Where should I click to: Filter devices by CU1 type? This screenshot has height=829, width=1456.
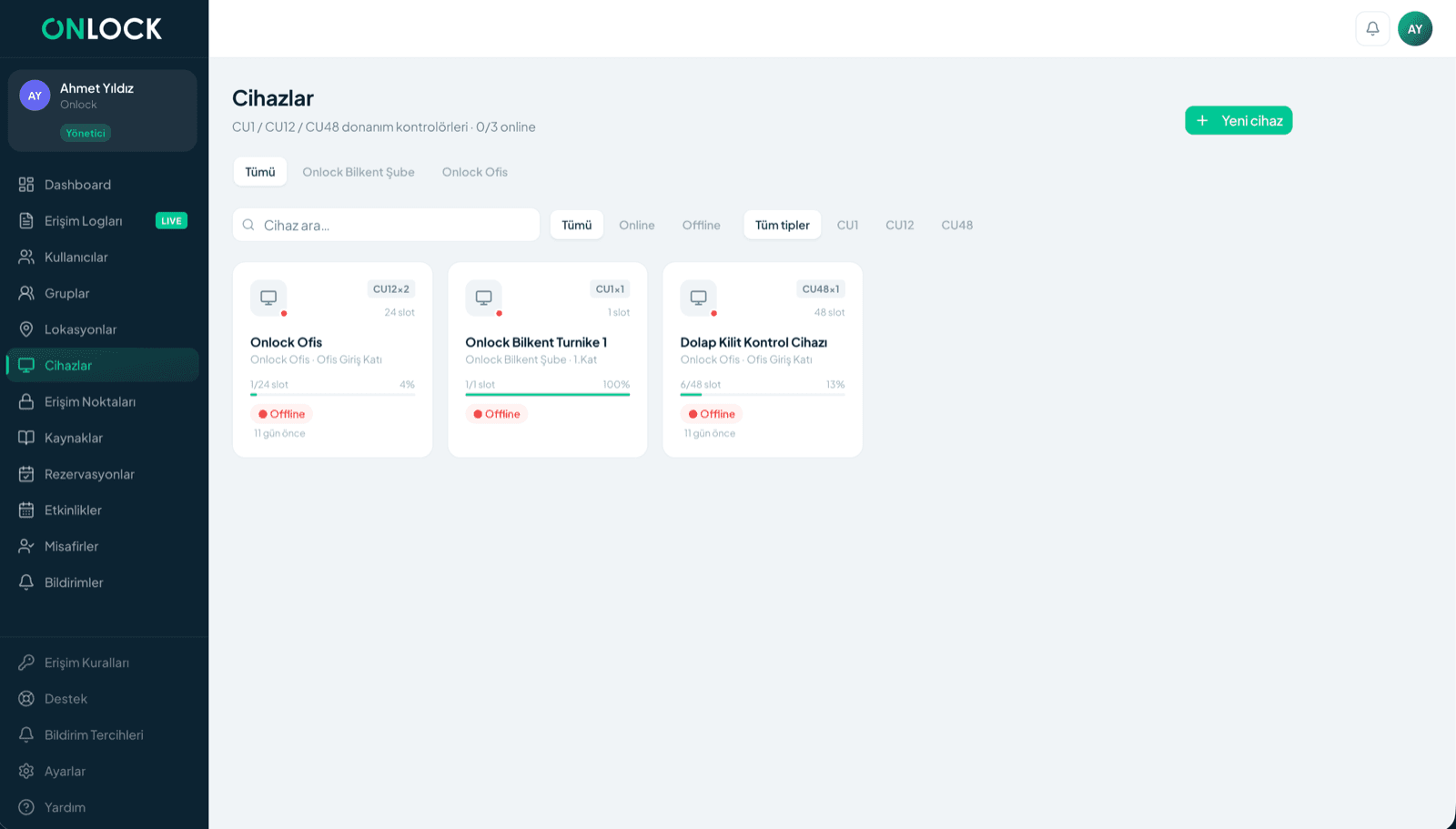pyautogui.click(x=848, y=225)
